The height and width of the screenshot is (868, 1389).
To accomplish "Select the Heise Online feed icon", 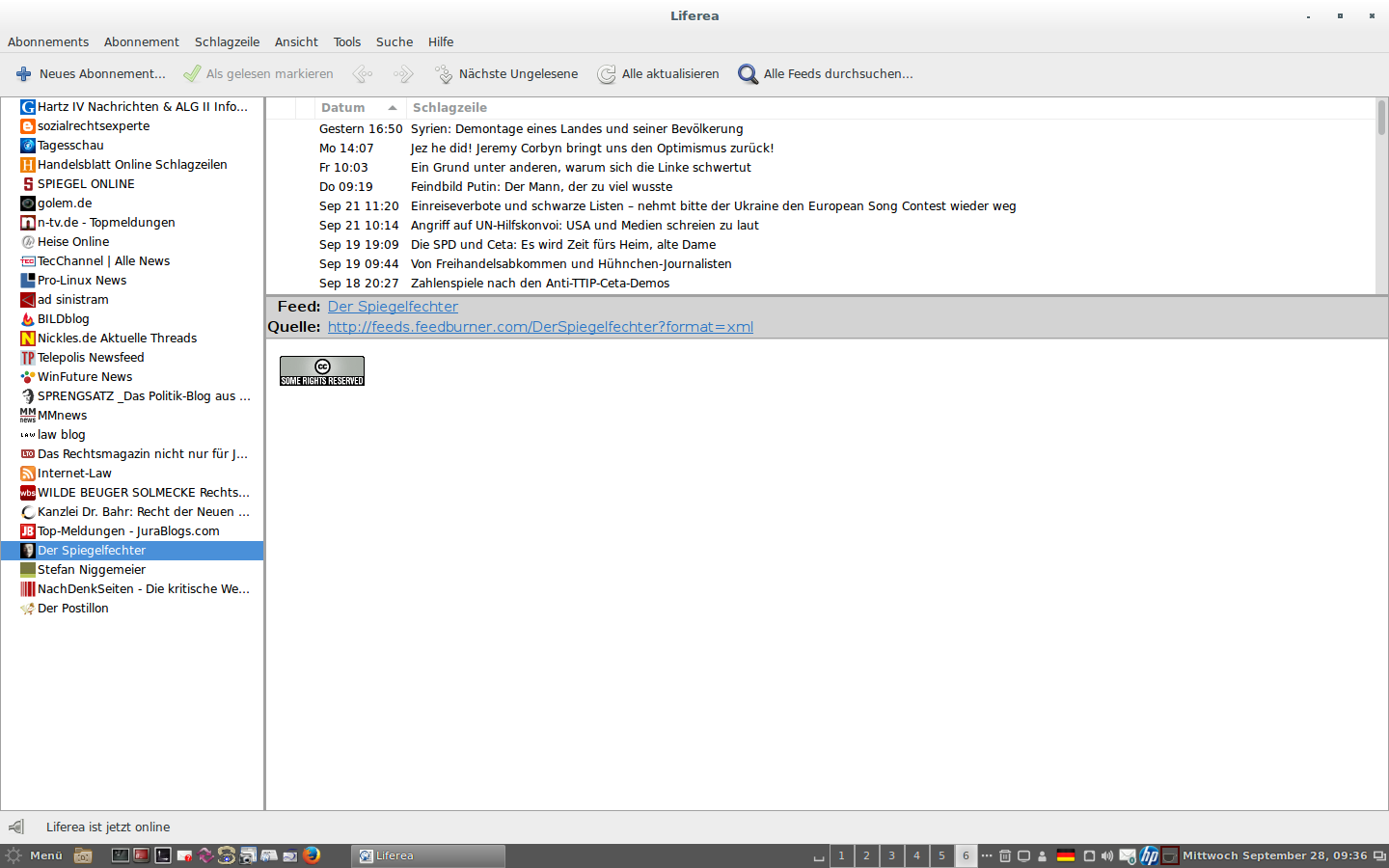I will [x=28, y=242].
